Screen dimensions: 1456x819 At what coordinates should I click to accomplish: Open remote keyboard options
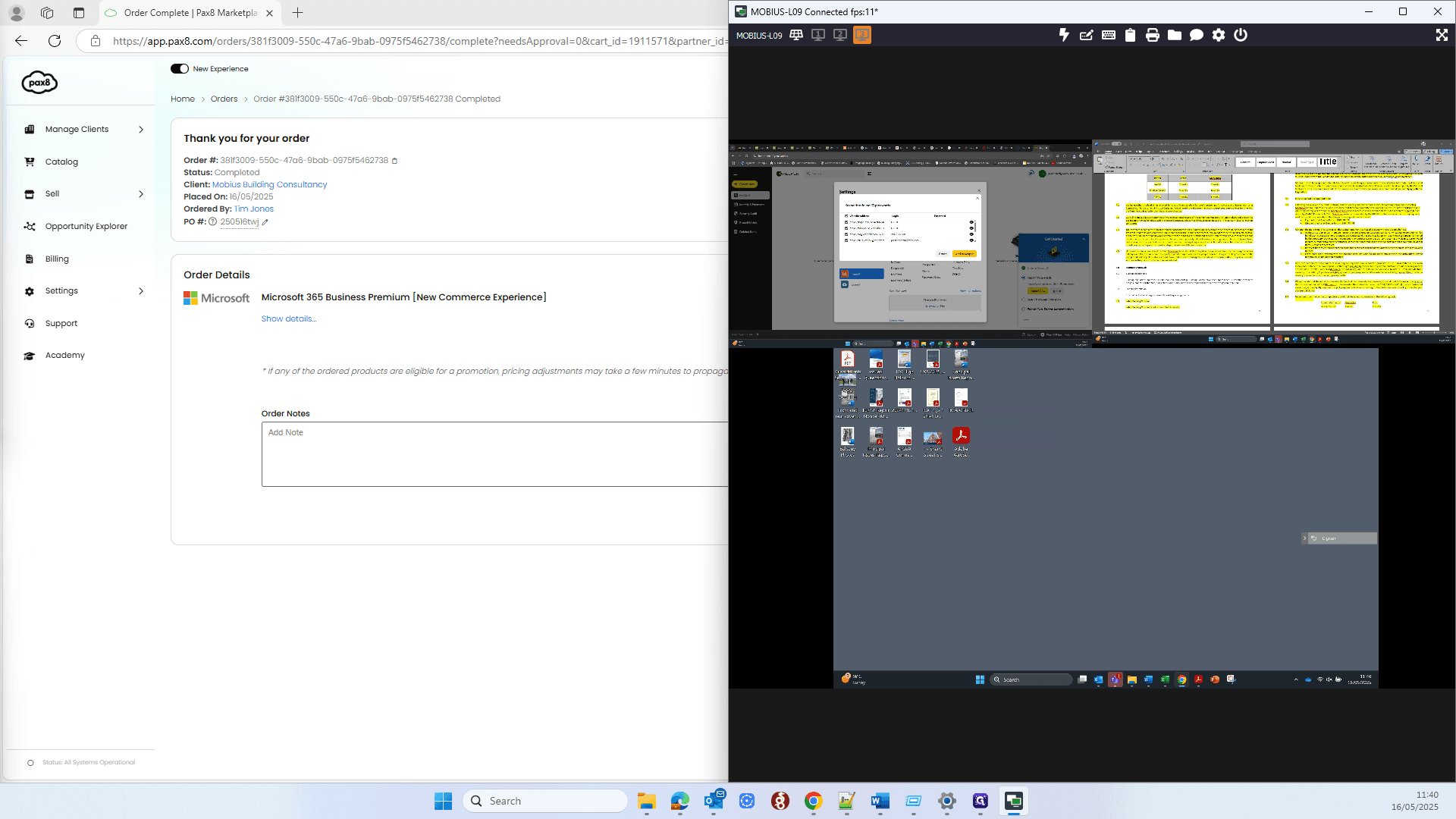pos(1108,35)
